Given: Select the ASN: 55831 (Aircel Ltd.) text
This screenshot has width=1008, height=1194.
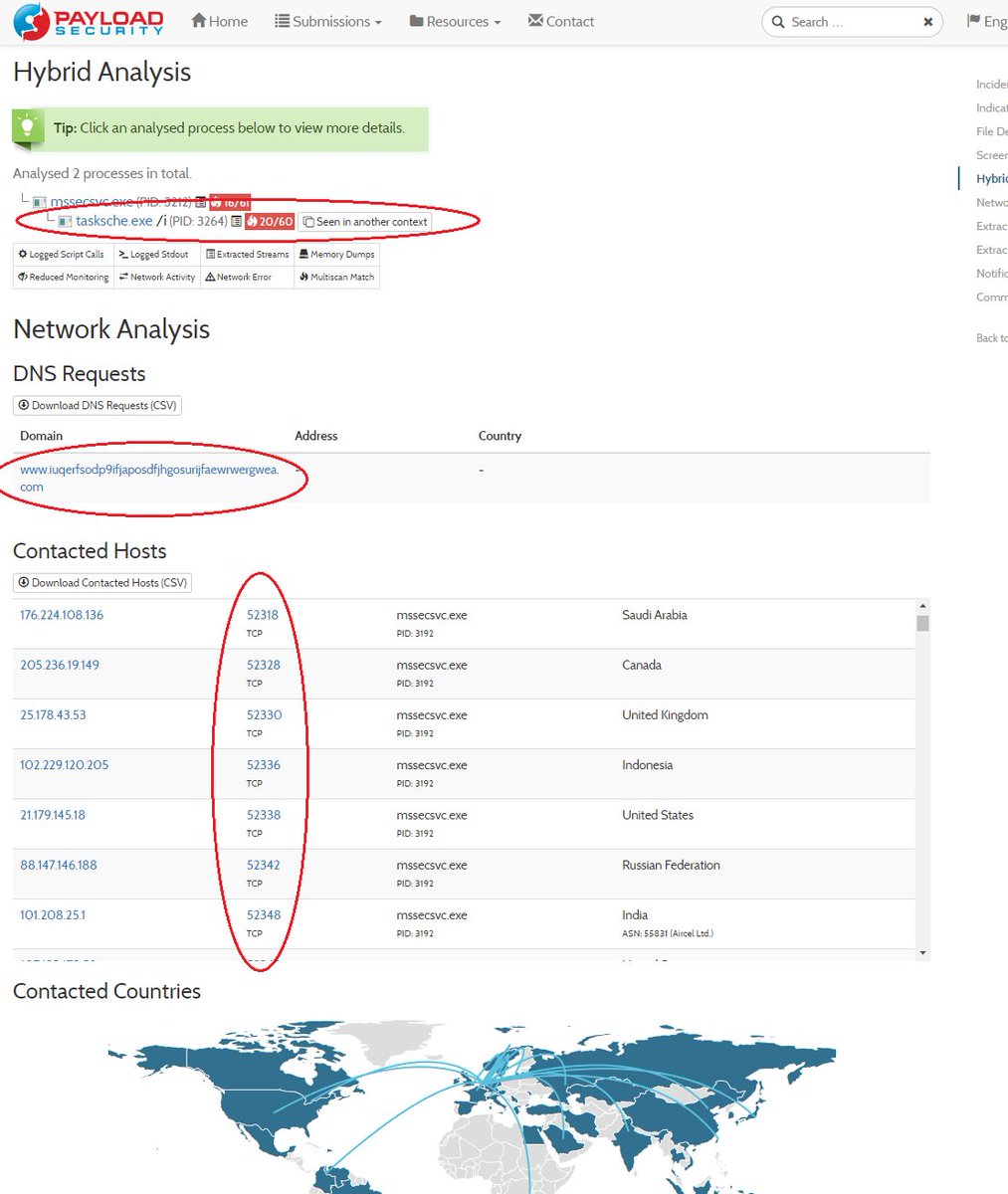Looking at the screenshot, I should click(668, 933).
